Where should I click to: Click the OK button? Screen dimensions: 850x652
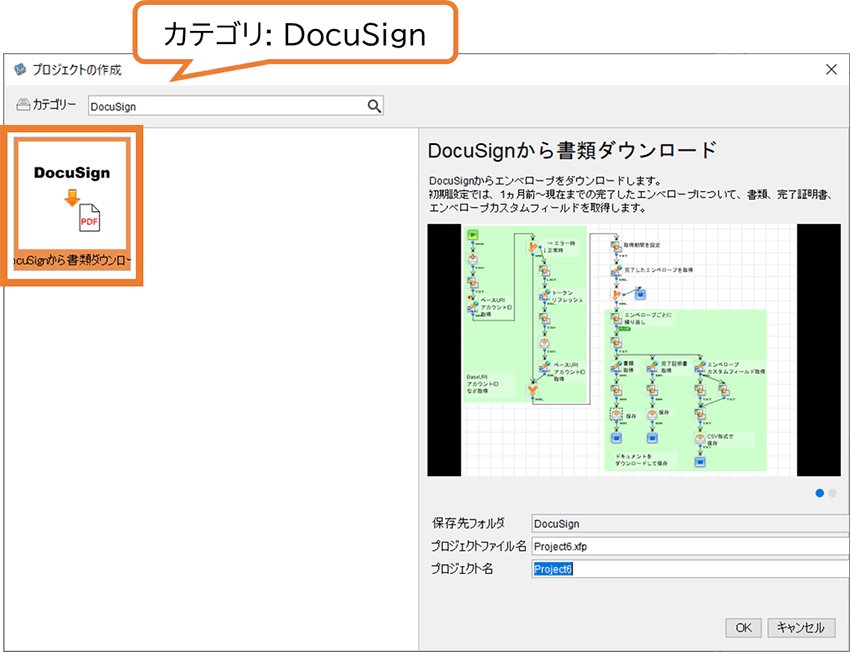tap(743, 628)
